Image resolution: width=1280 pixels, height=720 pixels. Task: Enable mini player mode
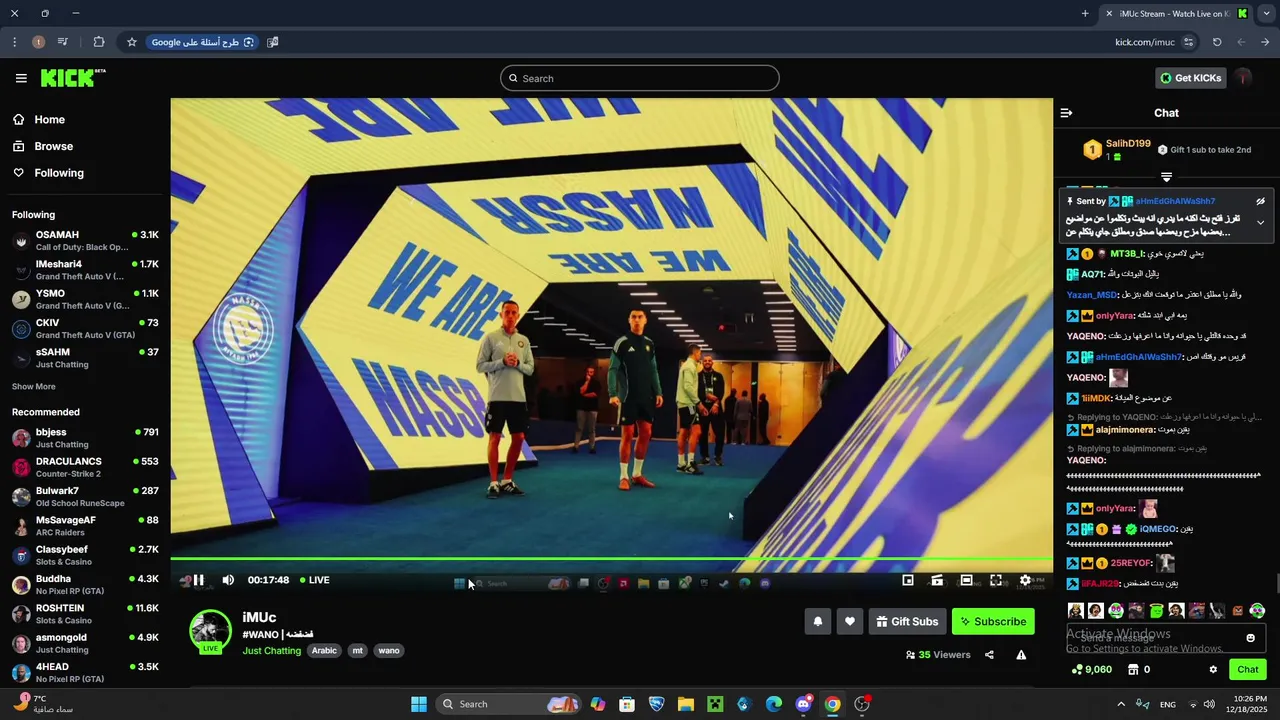(x=908, y=580)
